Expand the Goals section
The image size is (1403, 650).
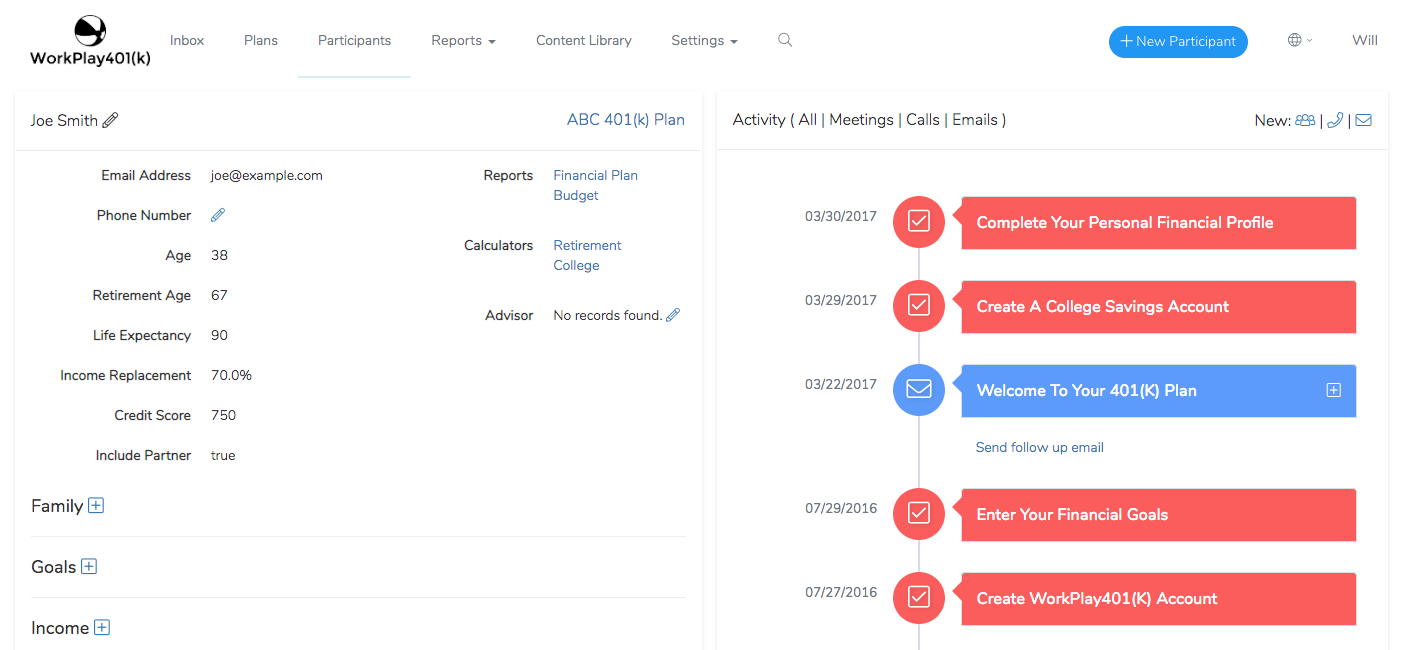click(x=89, y=567)
